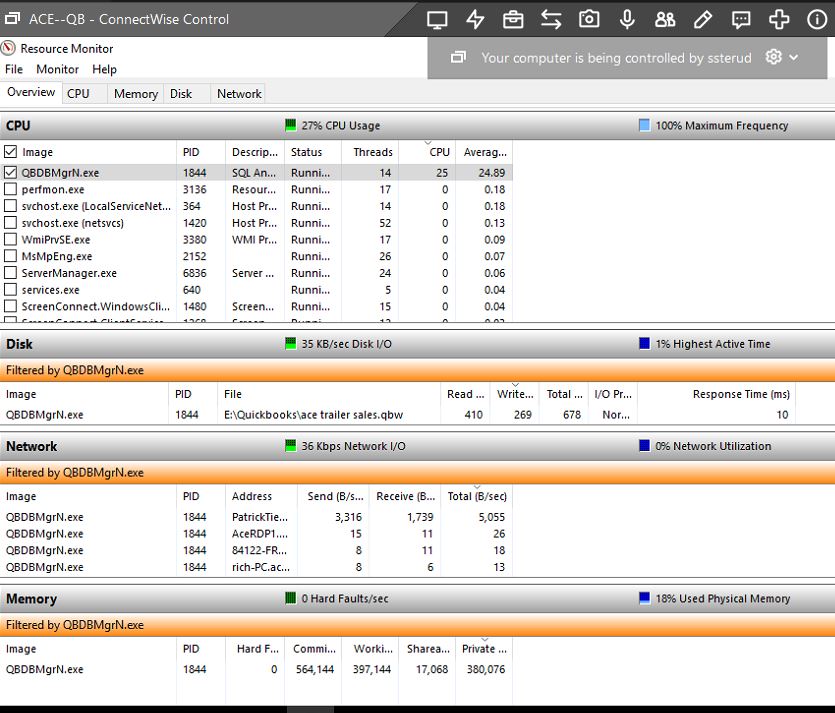Capture a screenshot with the camera icon
Image resolution: width=835 pixels, height=713 pixels.
point(589,19)
